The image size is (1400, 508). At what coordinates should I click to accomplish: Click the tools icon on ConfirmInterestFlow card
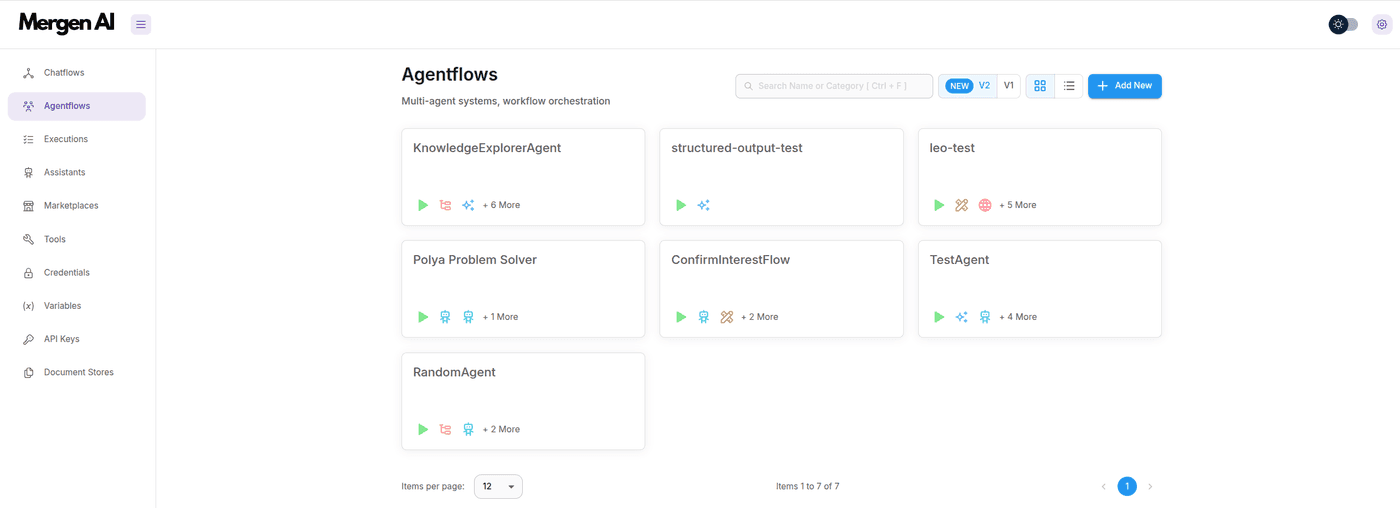coord(727,317)
